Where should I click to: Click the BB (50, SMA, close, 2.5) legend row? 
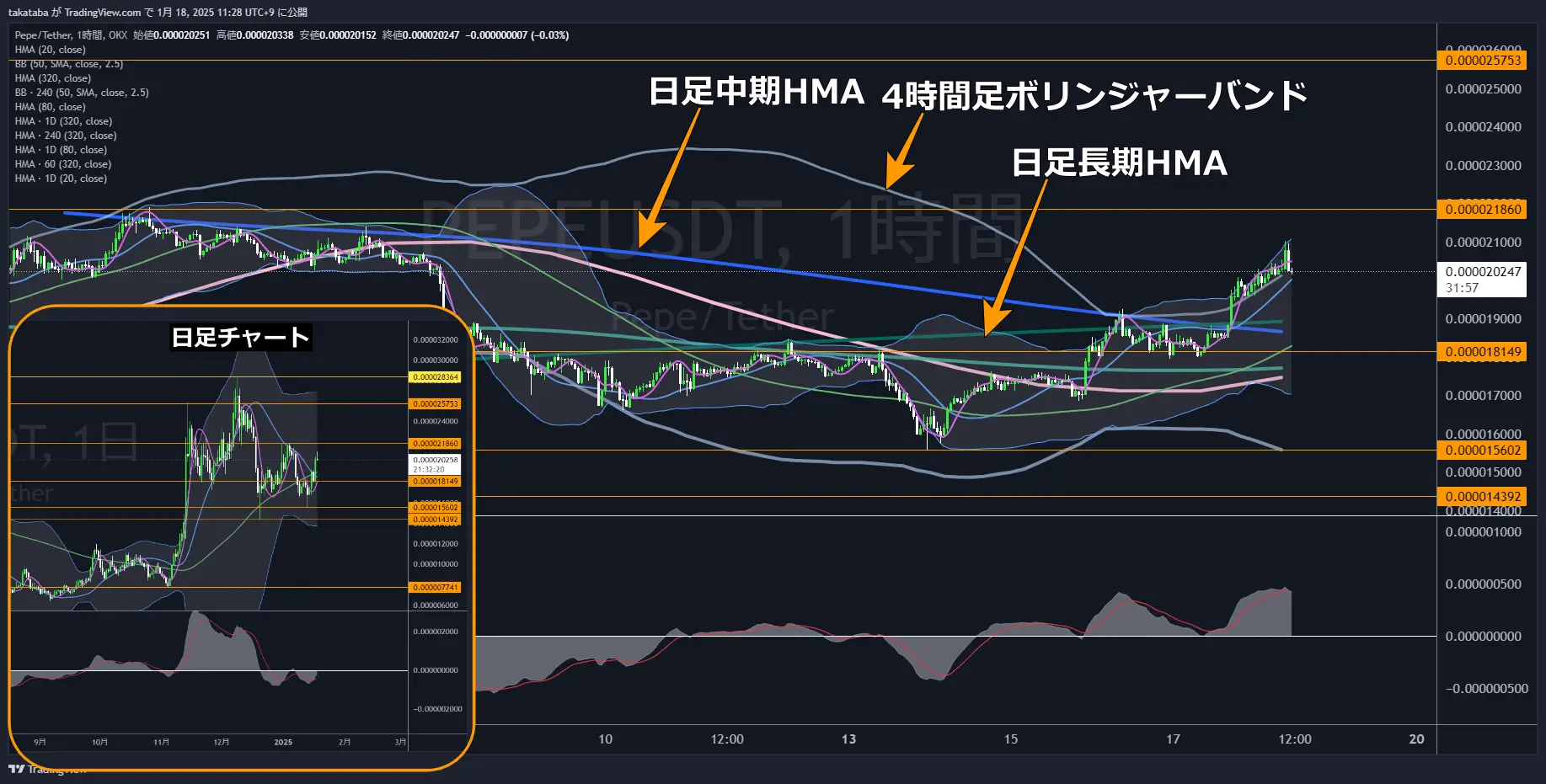68,64
